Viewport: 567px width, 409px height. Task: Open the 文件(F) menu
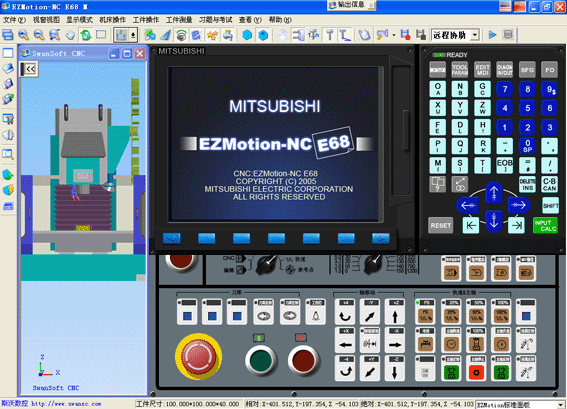click(x=14, y=20)
